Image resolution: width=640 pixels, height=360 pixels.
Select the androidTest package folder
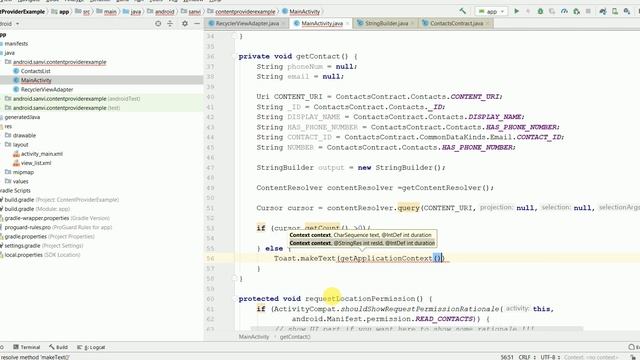[x=76, y=99]
